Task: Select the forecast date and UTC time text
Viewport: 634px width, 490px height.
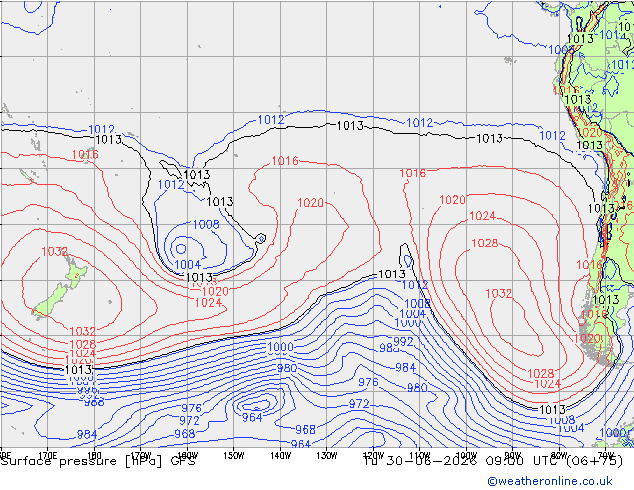Action: (493, 461)
